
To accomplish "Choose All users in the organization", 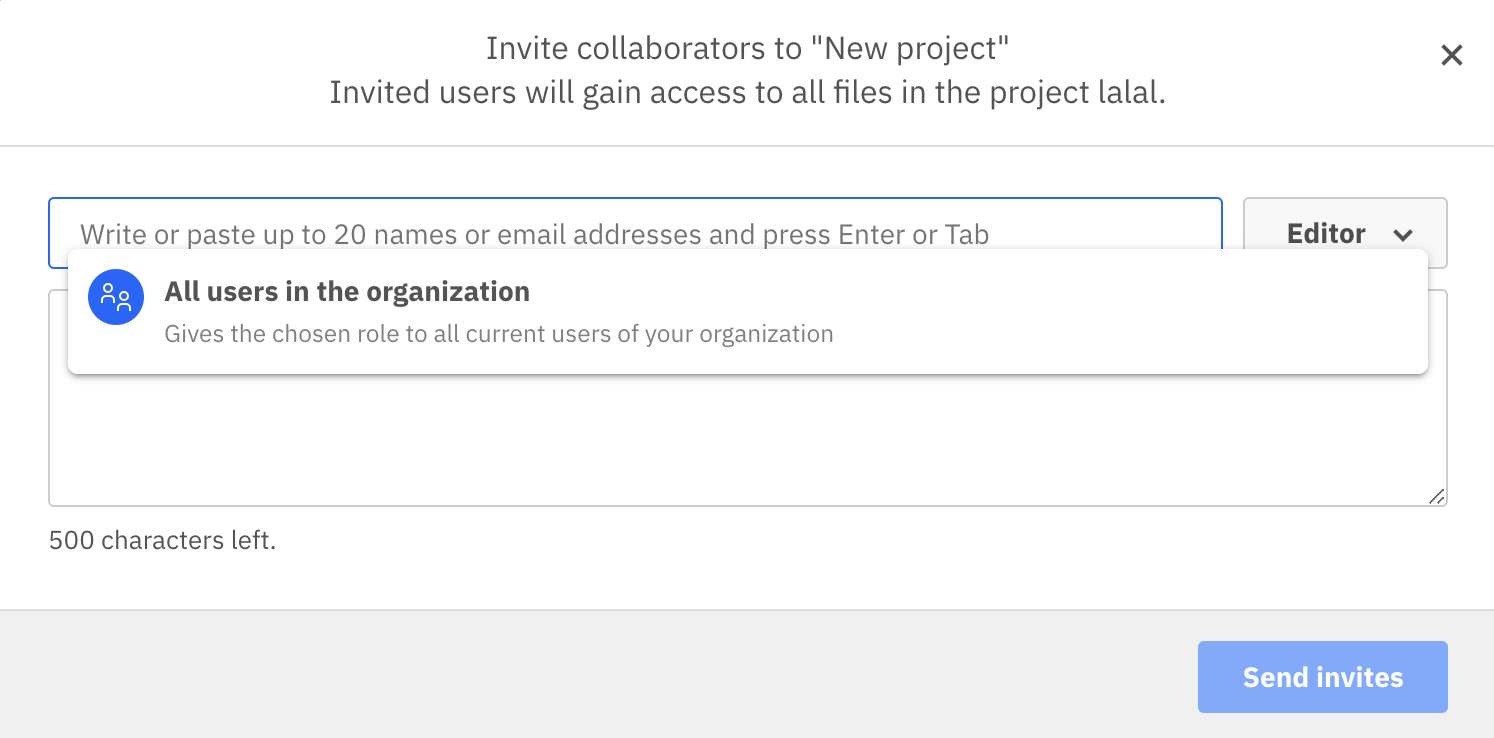I will (346, 291).
